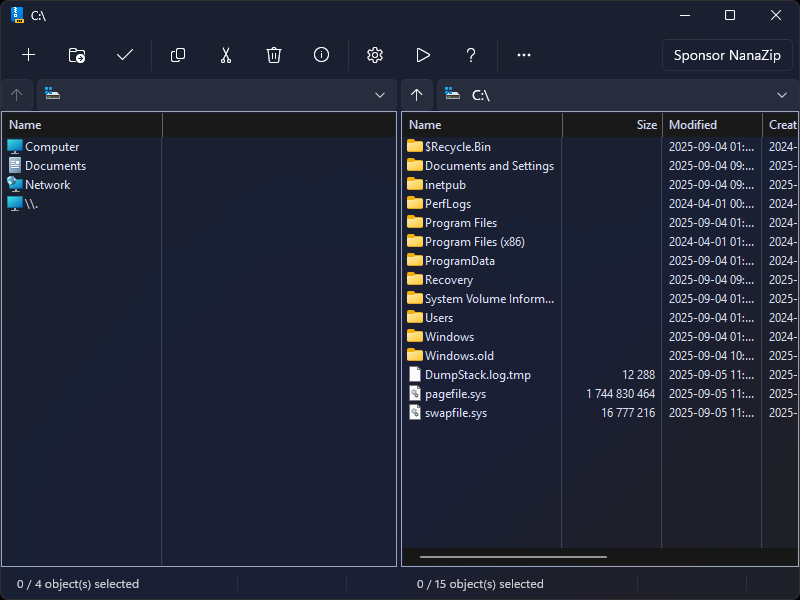Sort by Name column in left pane
The image size is (800, 600).
(83, 125)
